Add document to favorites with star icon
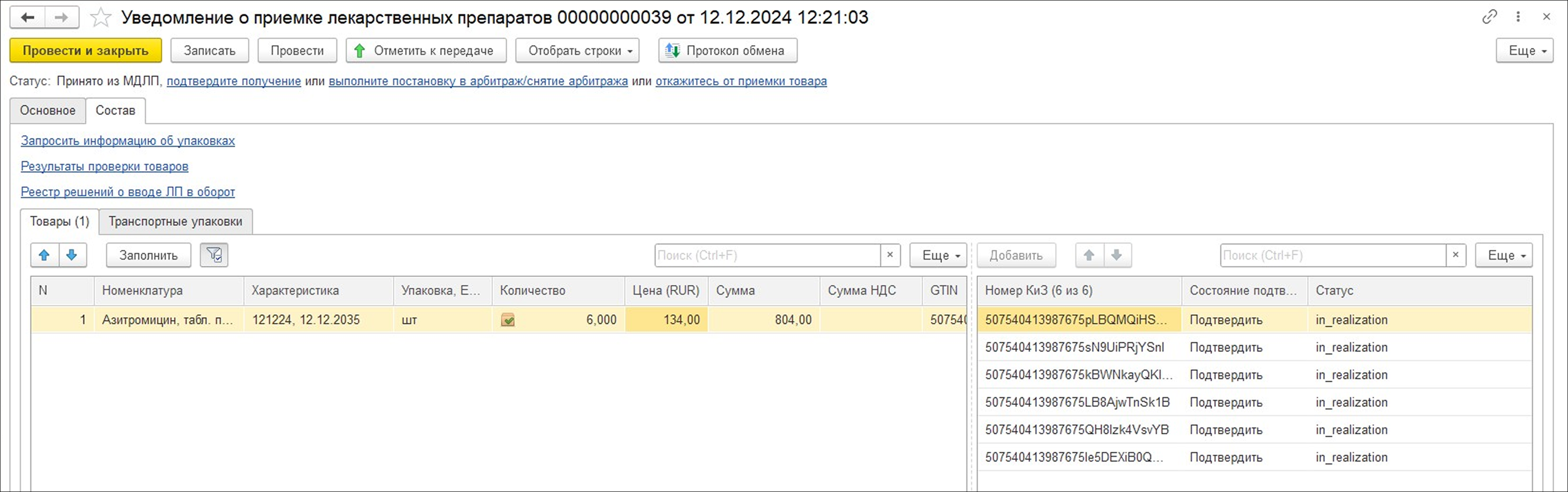 click(100, 18)
